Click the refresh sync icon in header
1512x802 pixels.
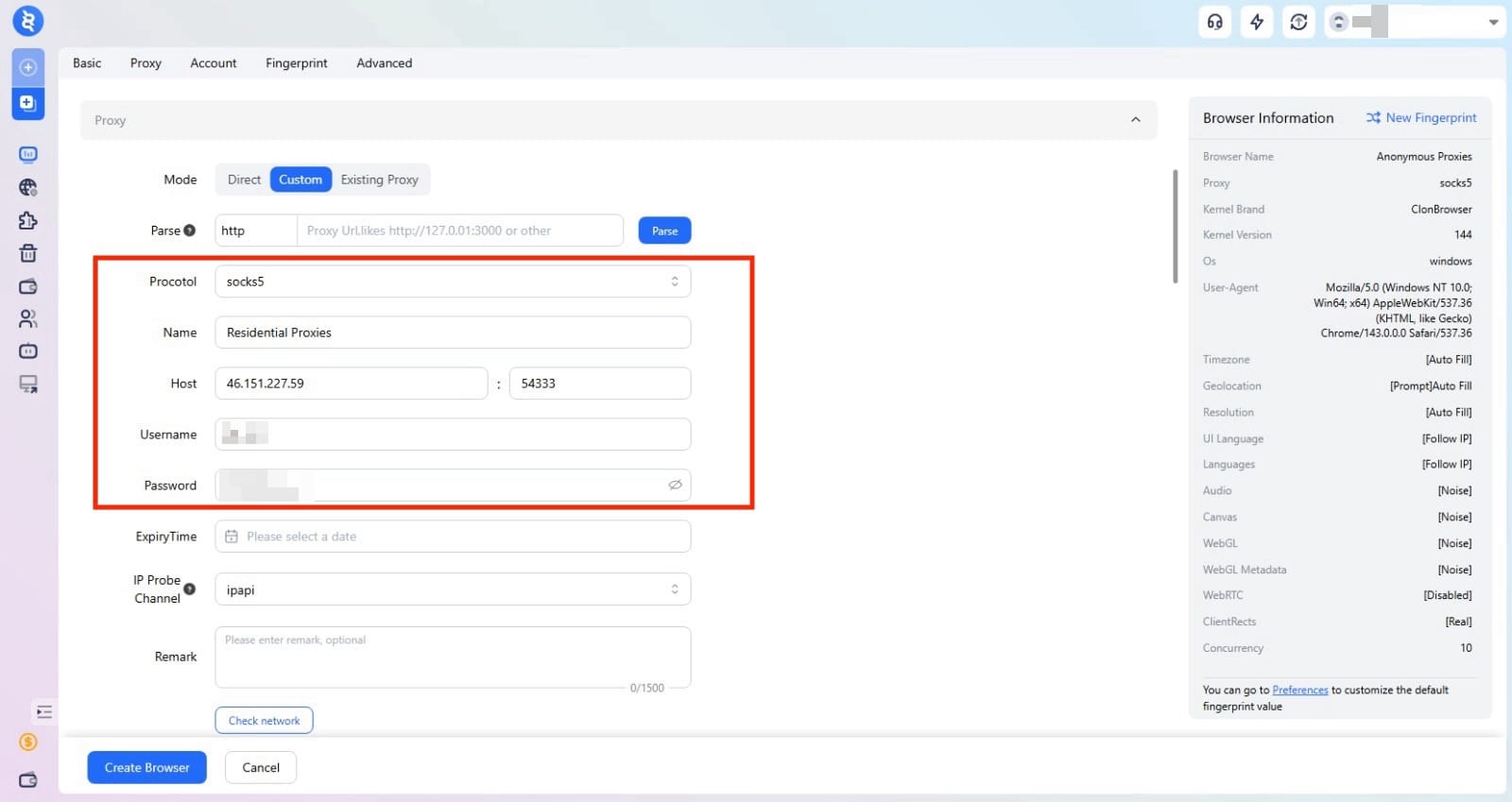(x=1298, y=22)
